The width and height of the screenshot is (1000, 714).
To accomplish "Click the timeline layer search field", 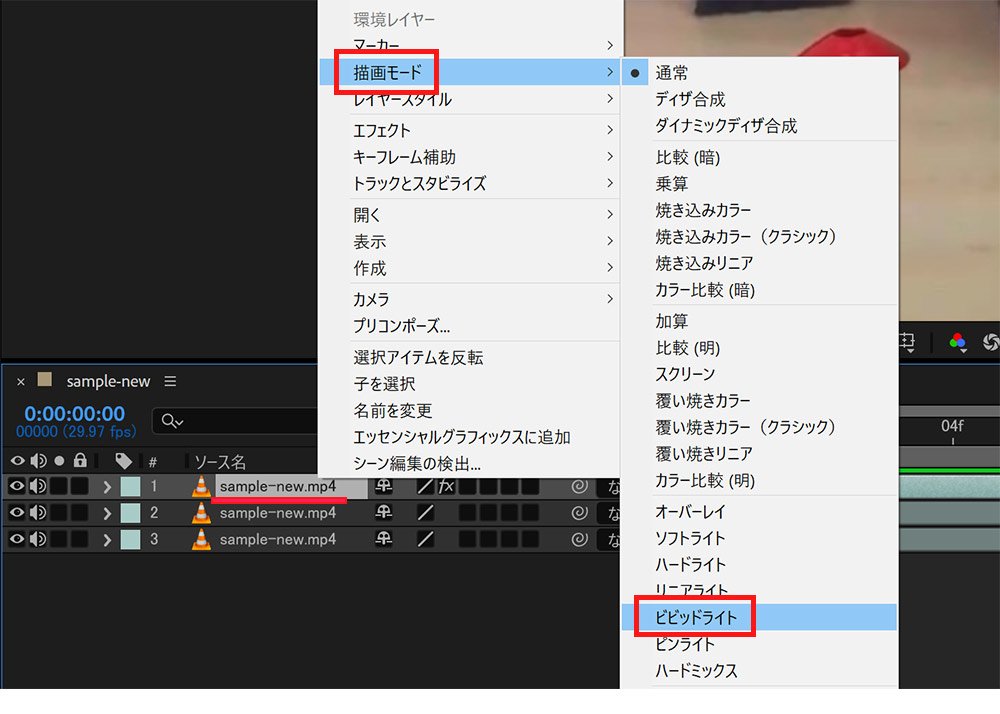I will tap(235, 421).
